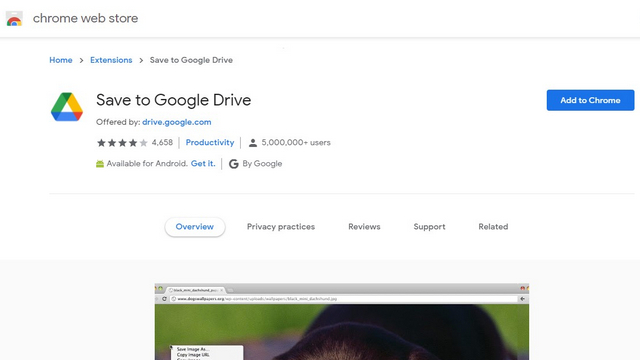Switch to the Privacy practices tab

coord(281,227)
